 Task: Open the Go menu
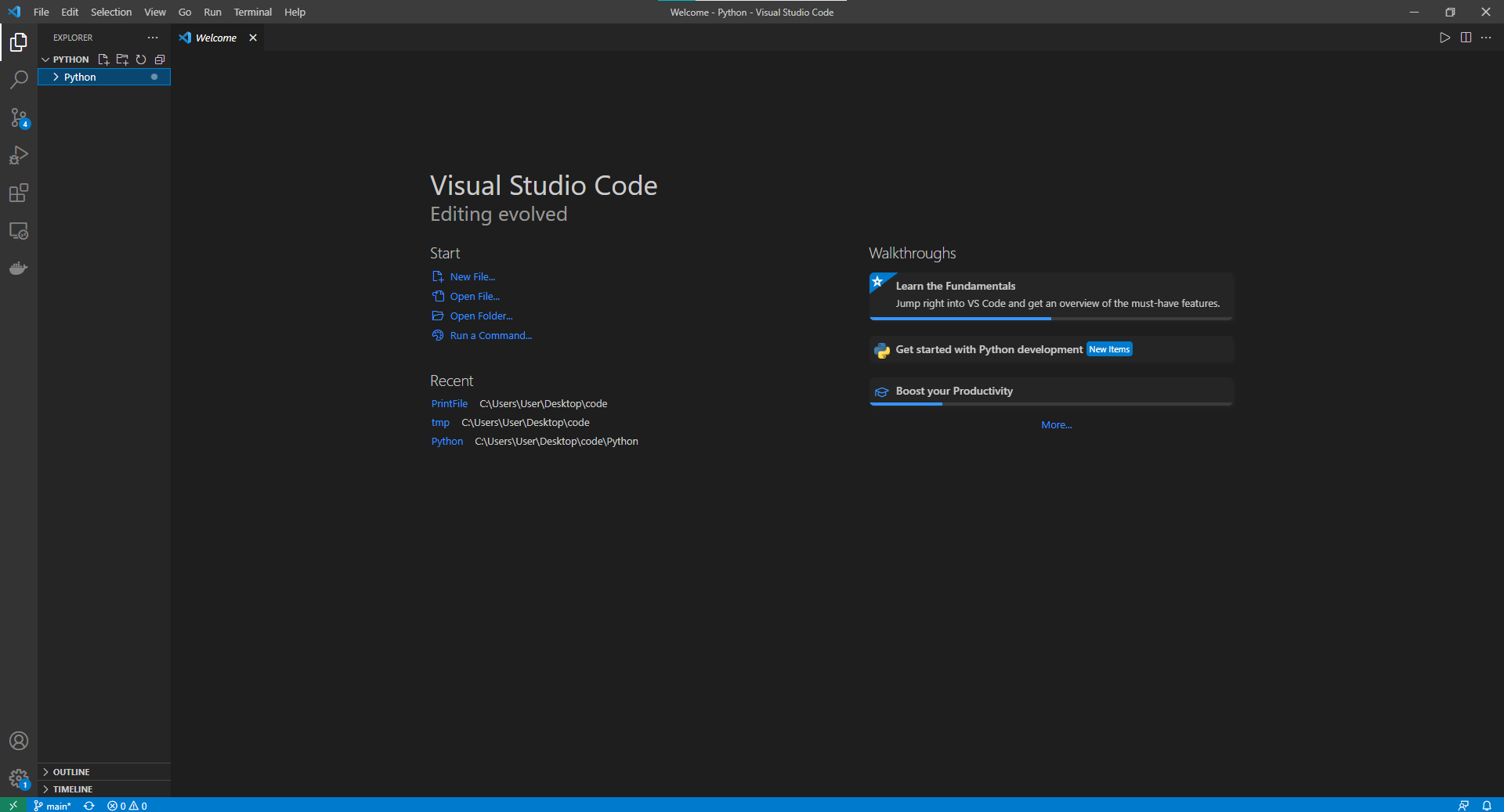pos(185,12)
